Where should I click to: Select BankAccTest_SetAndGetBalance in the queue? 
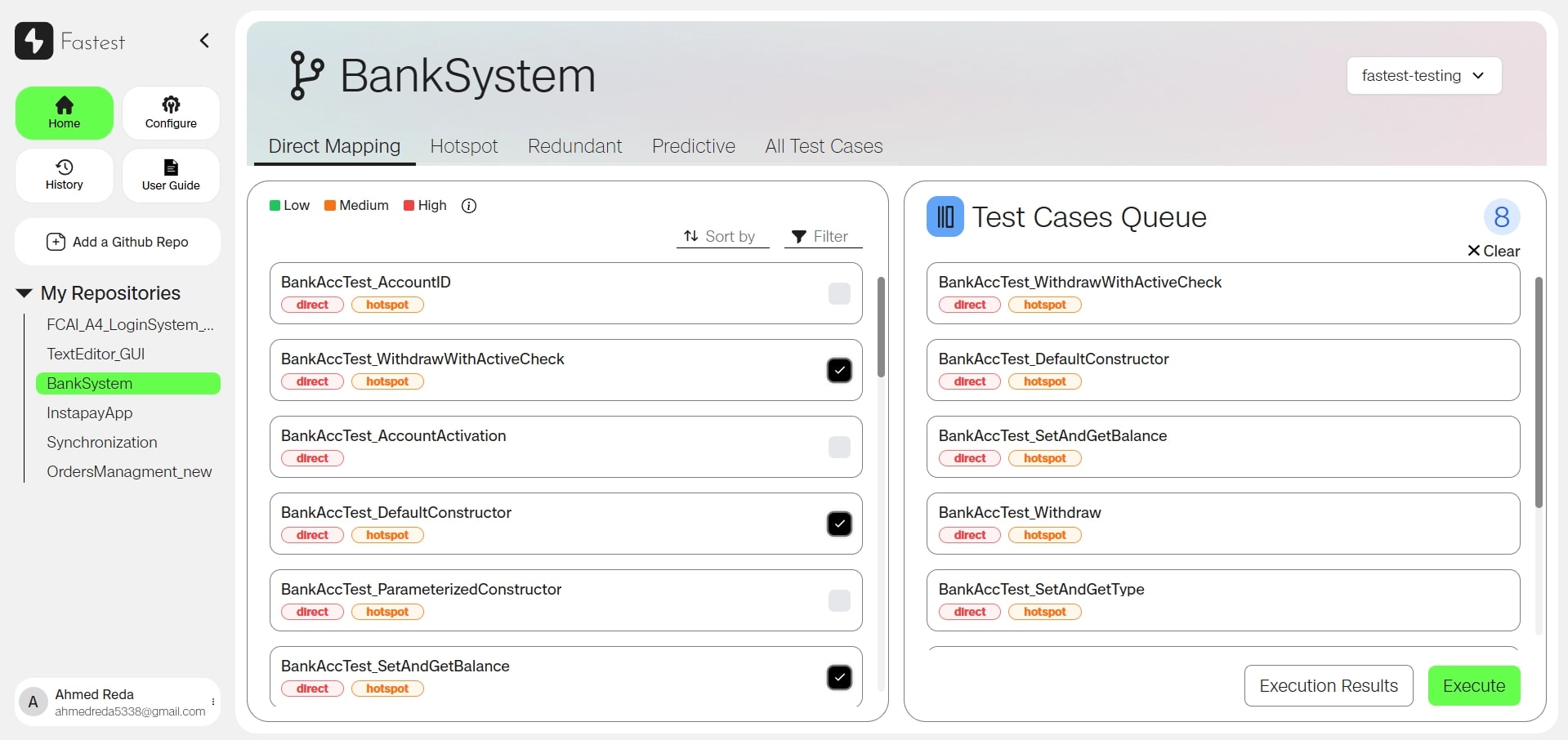[1223, 448]
